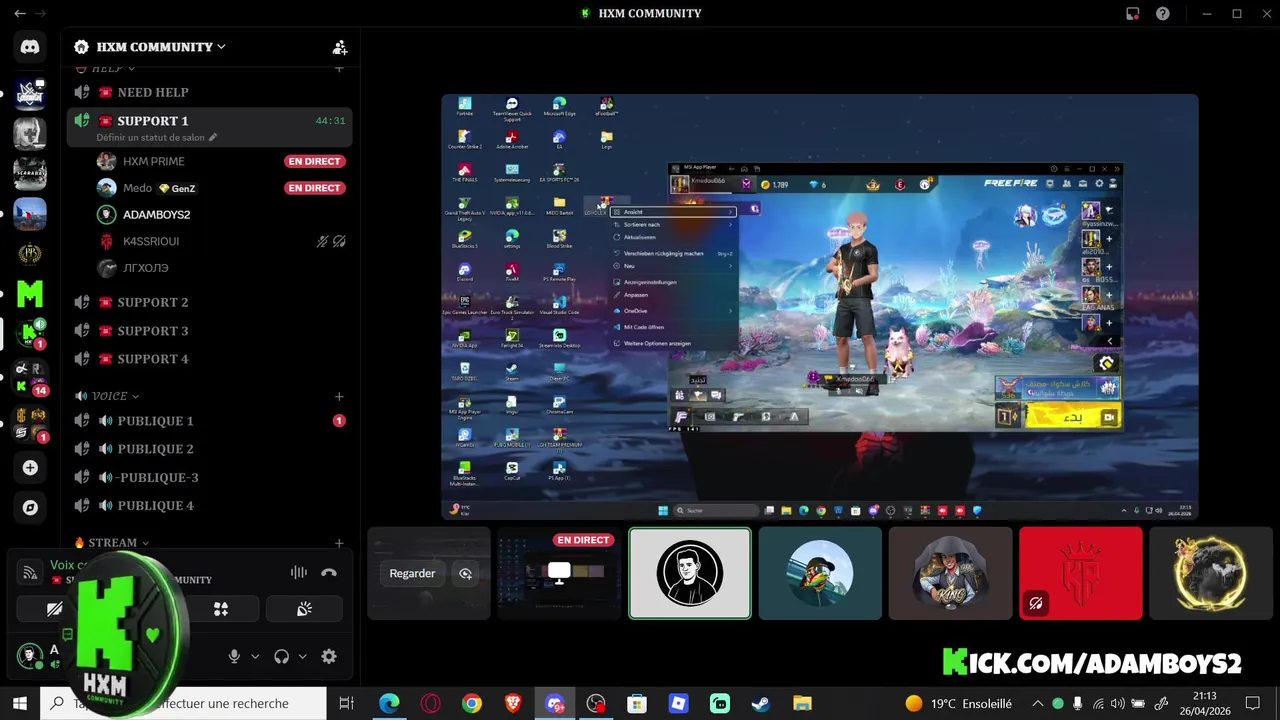
Task: Deafen with the headphones button
Action: pos(281,657)
